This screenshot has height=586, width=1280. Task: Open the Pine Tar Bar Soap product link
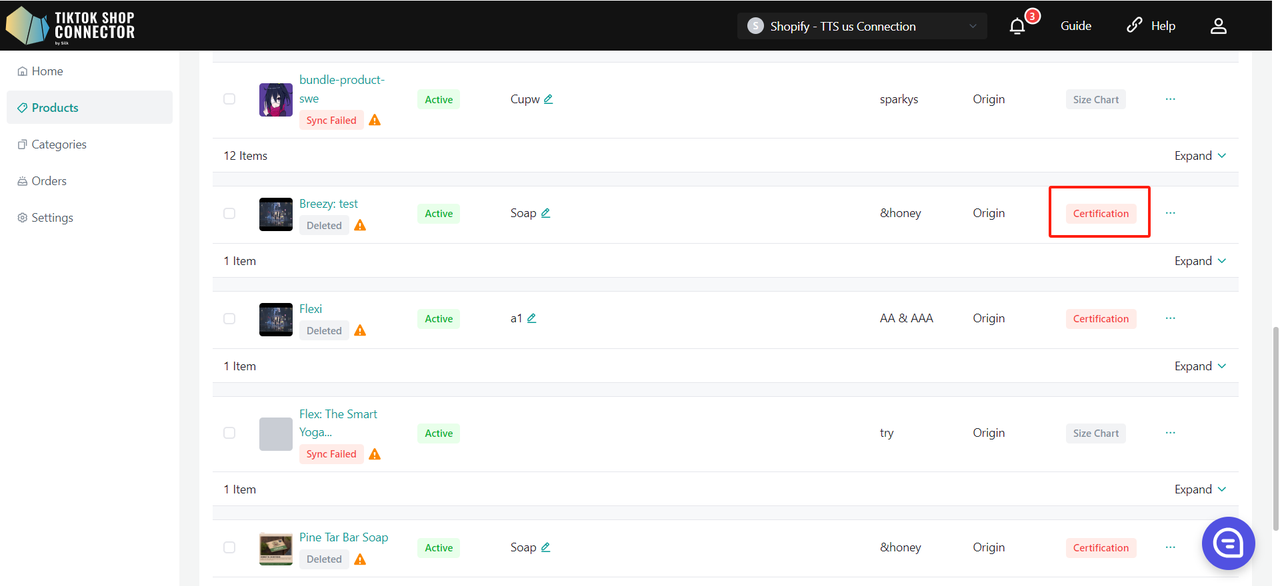point(343,537)
